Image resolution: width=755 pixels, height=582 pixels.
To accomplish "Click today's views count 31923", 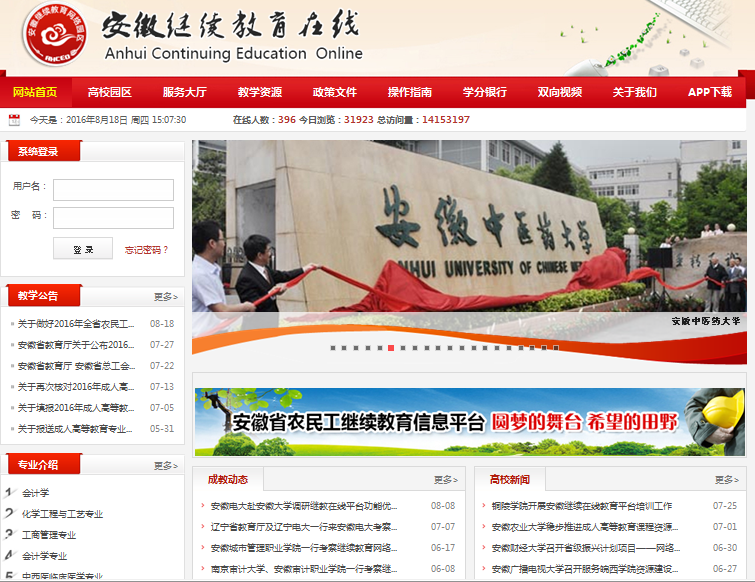I will point(359,120).
